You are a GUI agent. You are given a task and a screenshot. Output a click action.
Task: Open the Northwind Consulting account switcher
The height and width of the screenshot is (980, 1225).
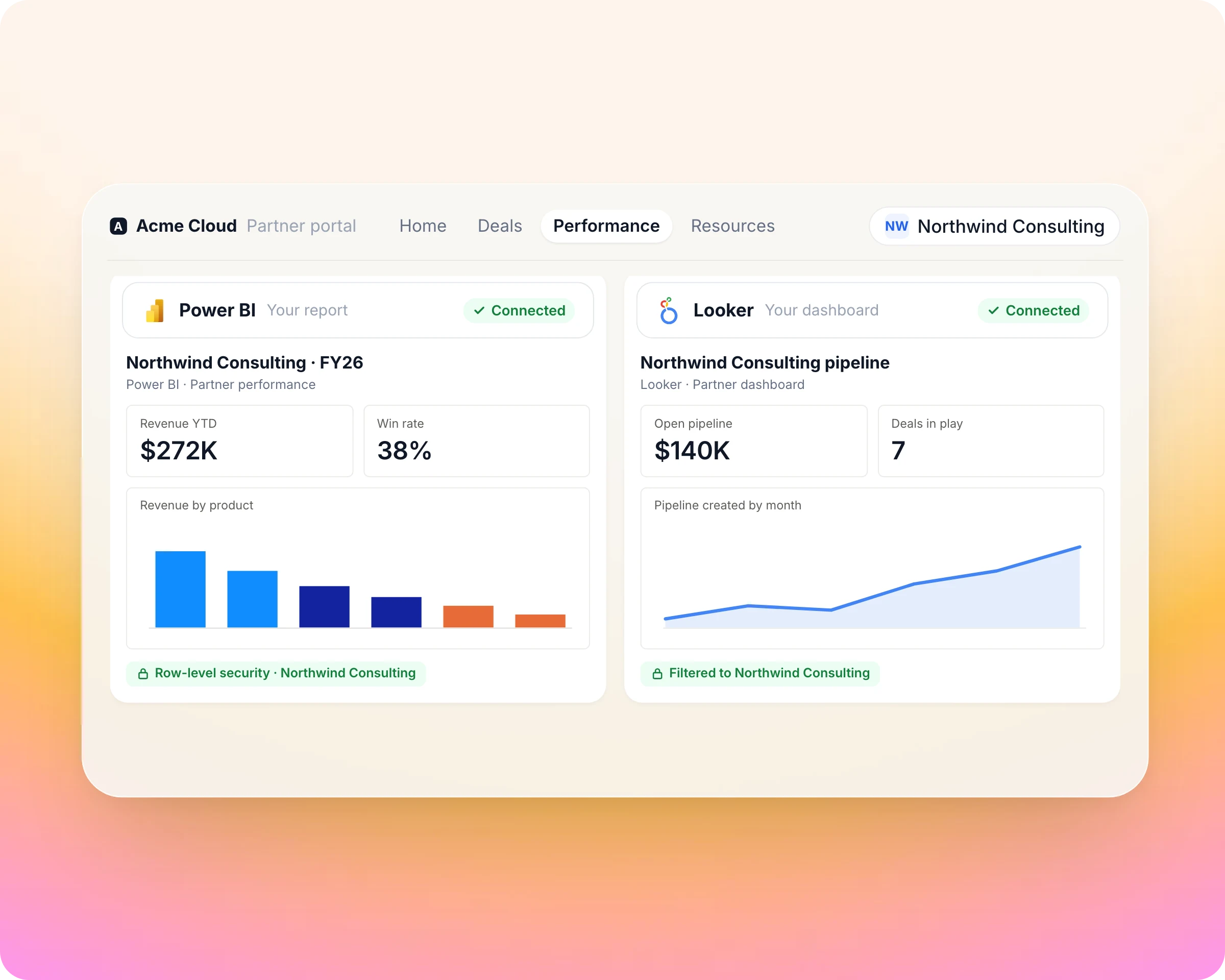(994, 226)
